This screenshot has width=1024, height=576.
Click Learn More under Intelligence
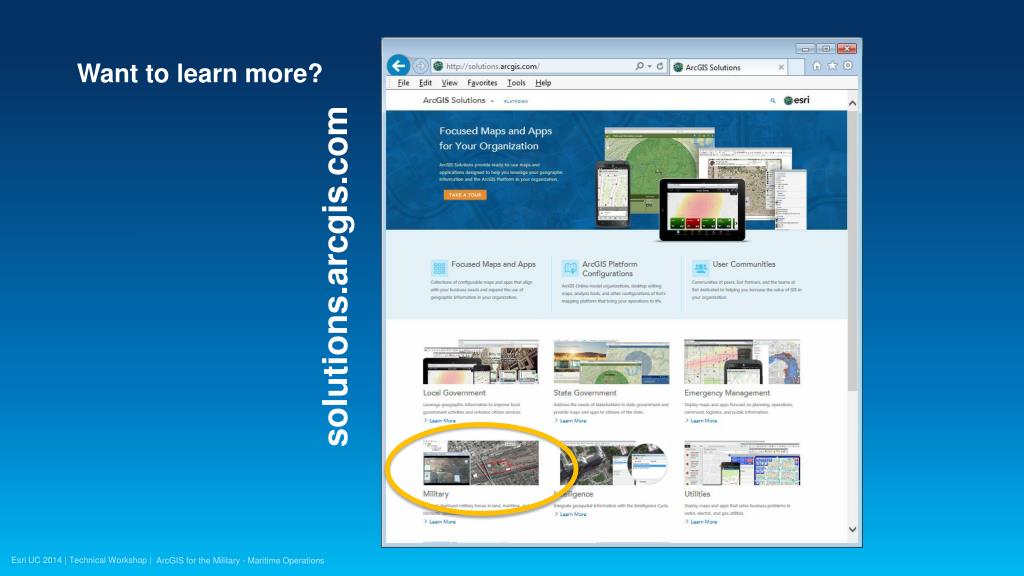571,514
